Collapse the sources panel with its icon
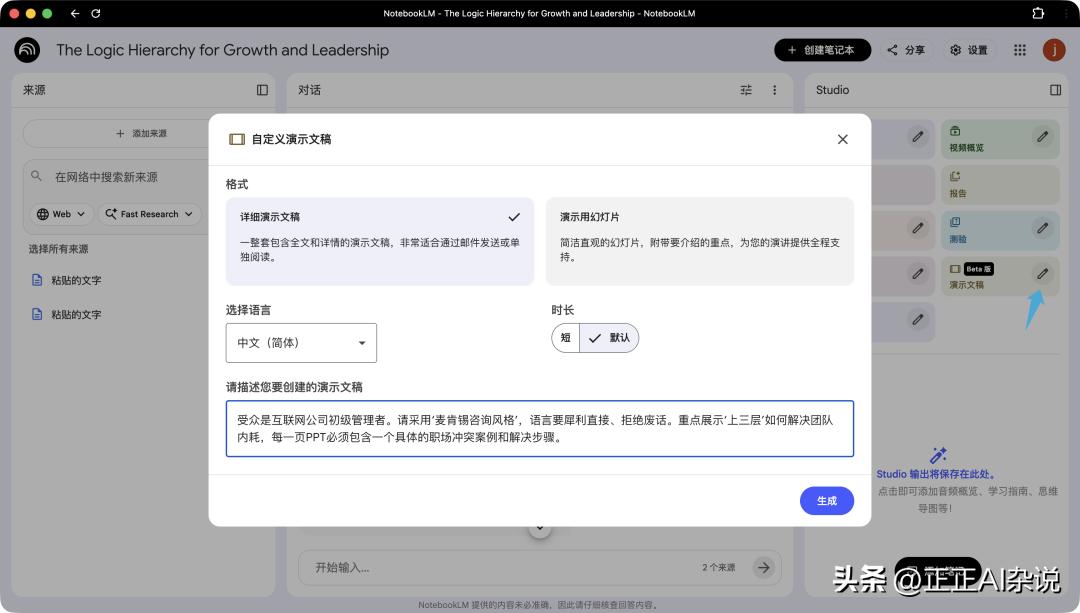1080x613 pixels. click(x=262, y=90)
